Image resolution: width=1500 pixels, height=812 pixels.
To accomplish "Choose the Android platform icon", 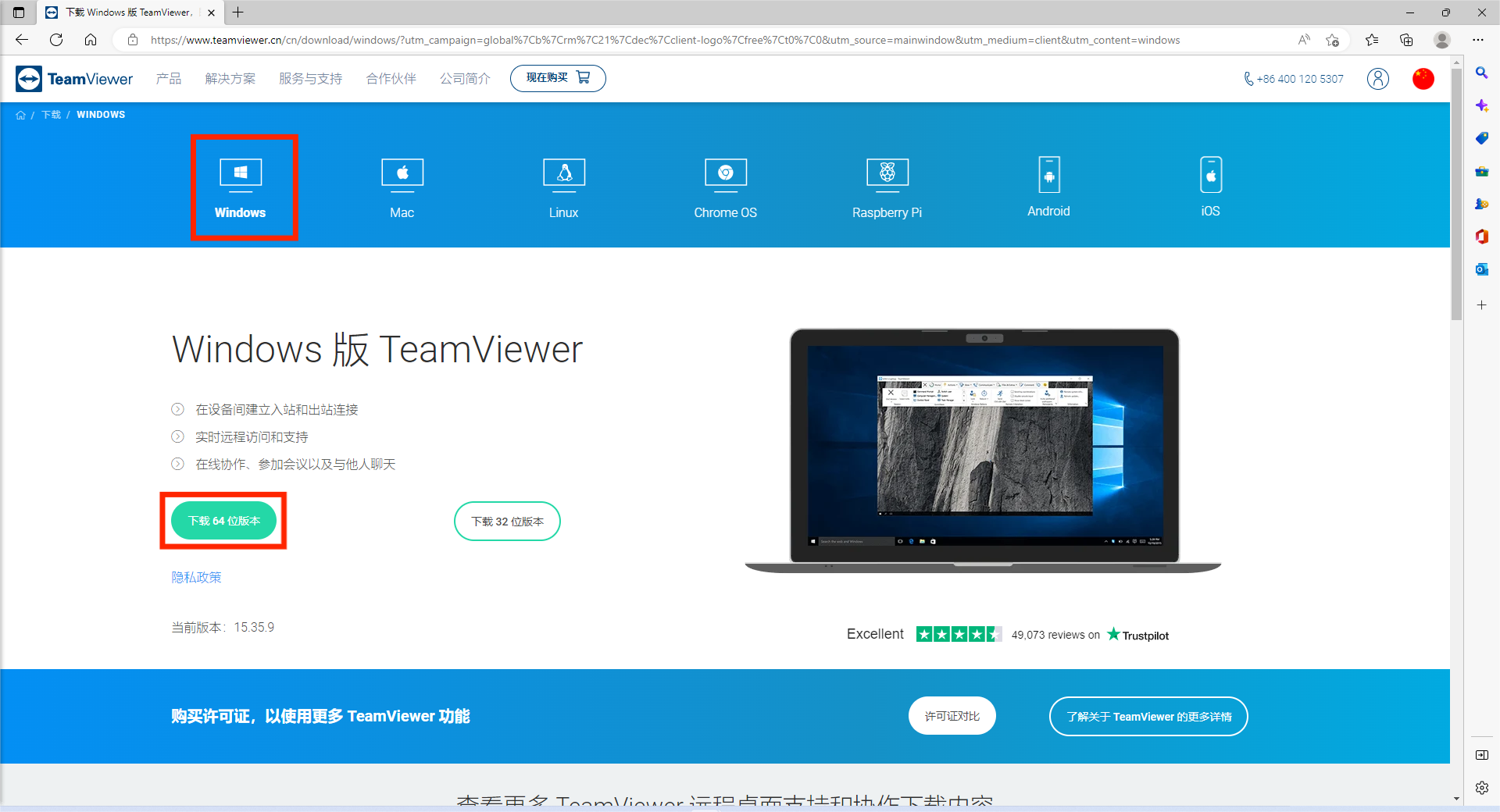I will click(x=1049, y=174).
